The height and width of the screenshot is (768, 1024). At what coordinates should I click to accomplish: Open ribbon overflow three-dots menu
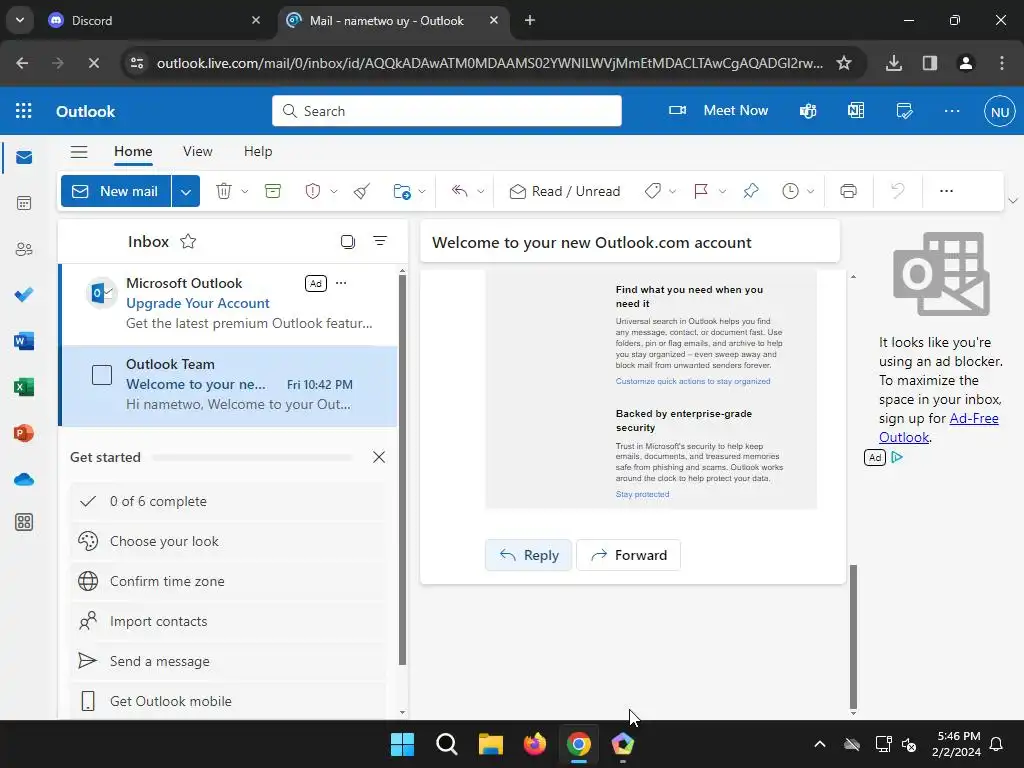click(x=946, y=191)
